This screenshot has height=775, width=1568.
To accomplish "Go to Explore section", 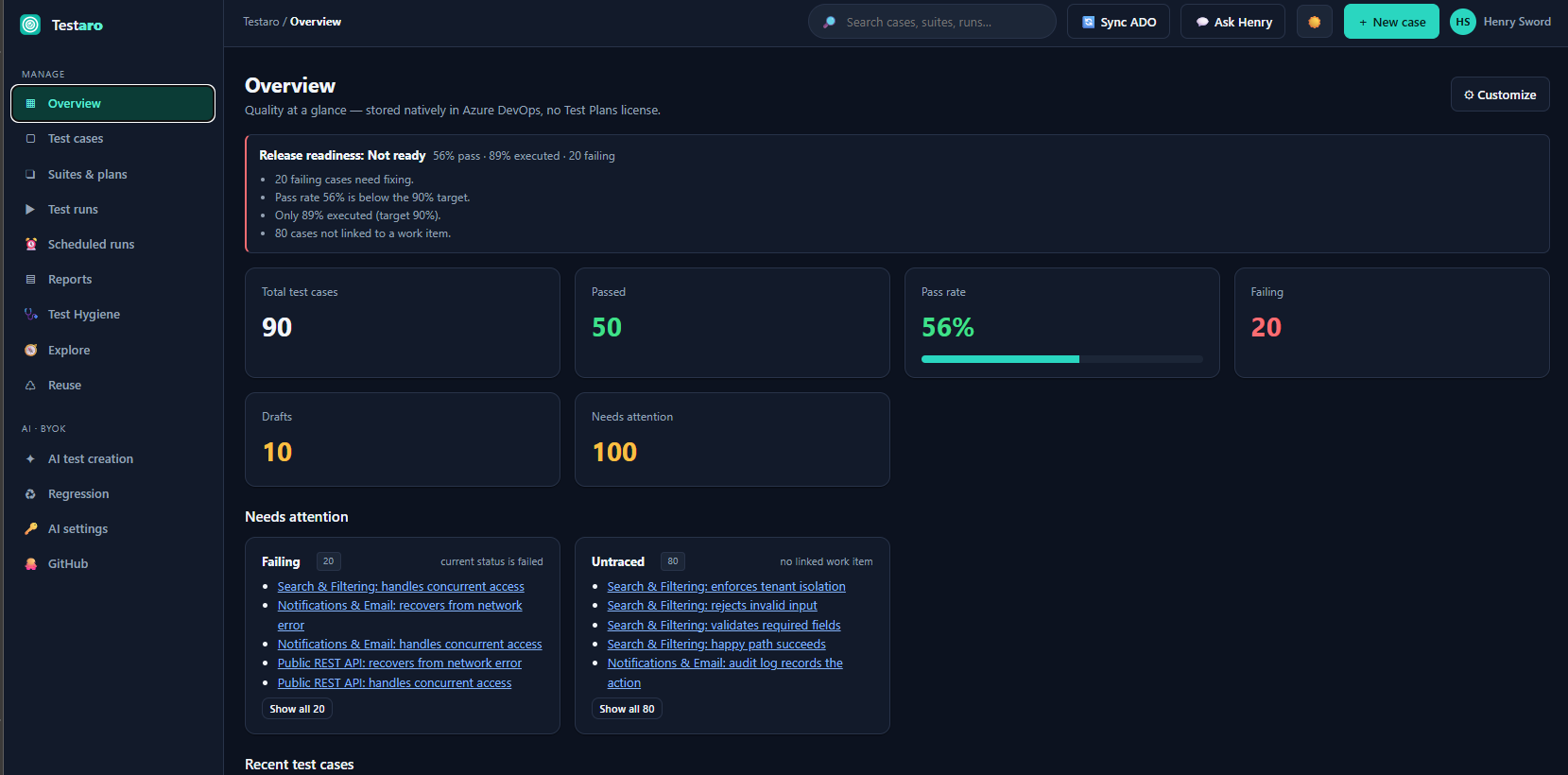I will [112, 351].
